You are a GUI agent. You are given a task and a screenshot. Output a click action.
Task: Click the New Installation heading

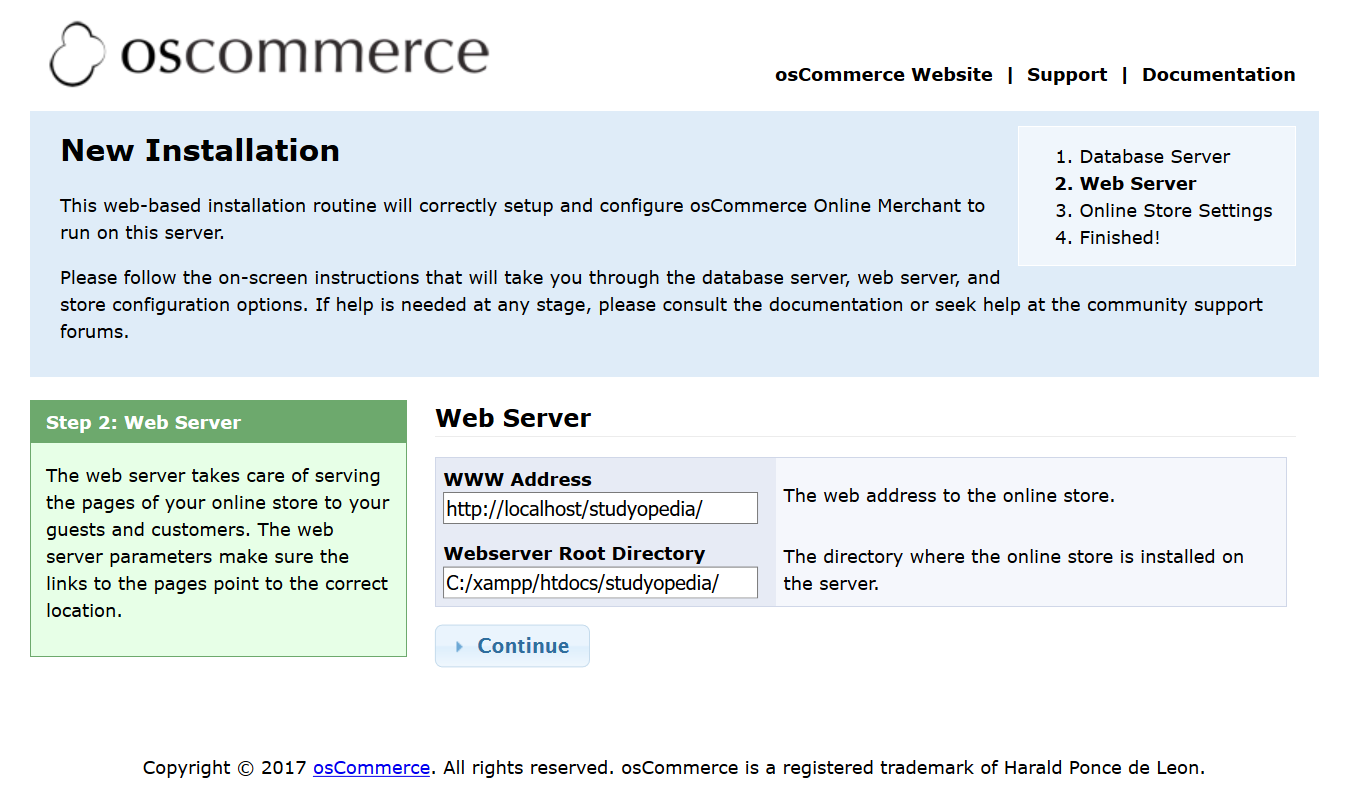click(x=200, y=150)
